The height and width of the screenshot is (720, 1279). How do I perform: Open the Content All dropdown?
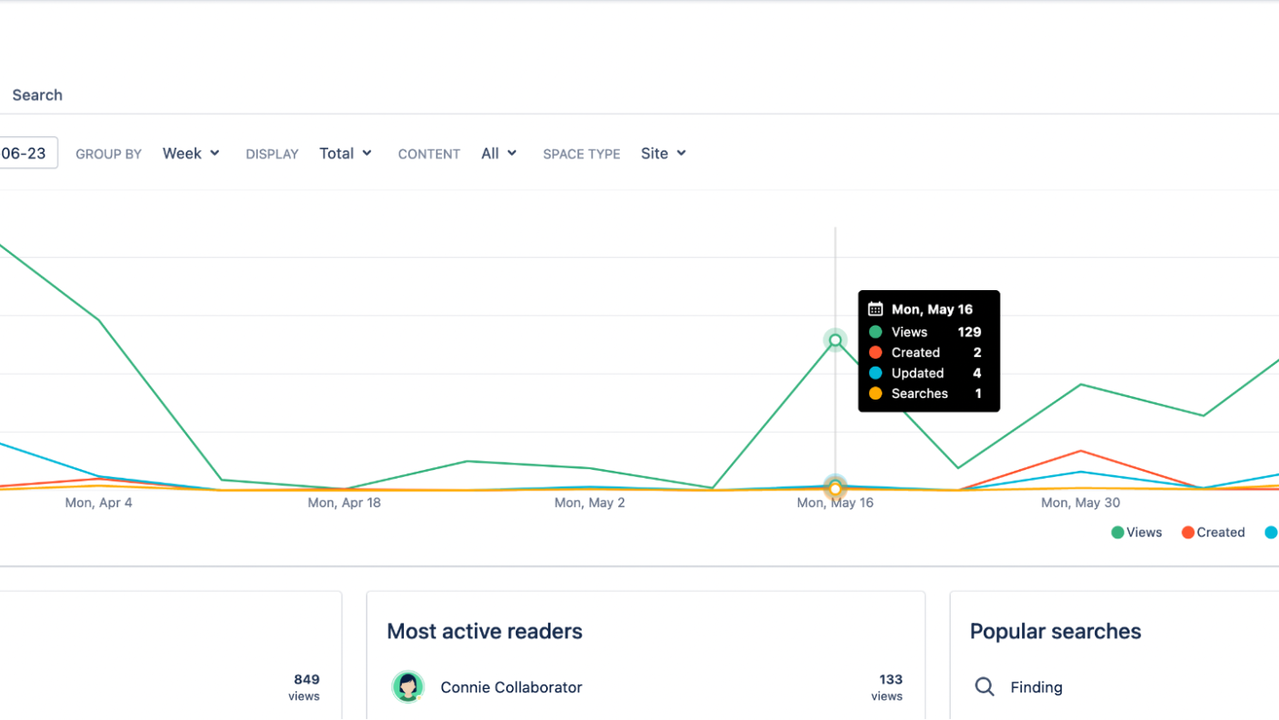pyautogui.click(x=498, y=153)
